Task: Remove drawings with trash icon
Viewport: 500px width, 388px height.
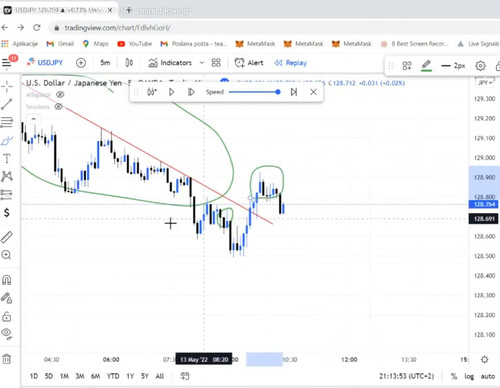Action: [7, 359]
